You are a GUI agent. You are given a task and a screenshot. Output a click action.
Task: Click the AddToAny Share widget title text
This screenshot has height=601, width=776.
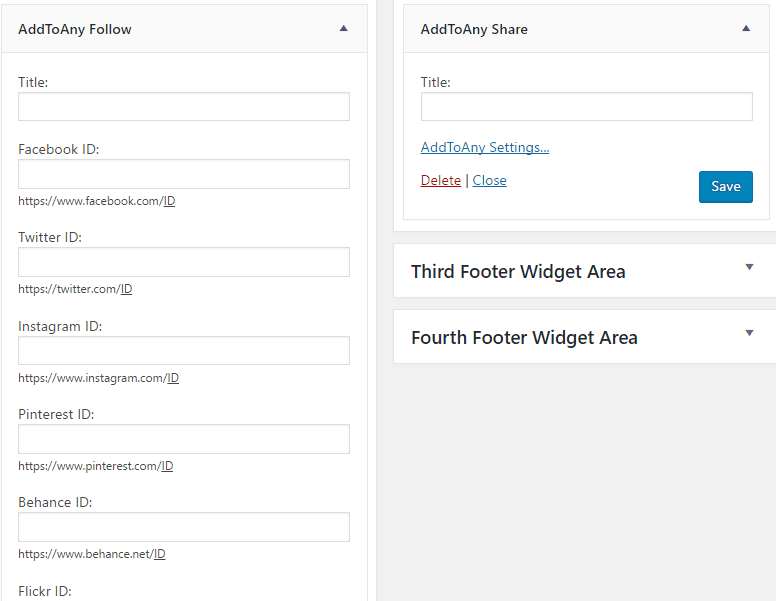point(474,29)
